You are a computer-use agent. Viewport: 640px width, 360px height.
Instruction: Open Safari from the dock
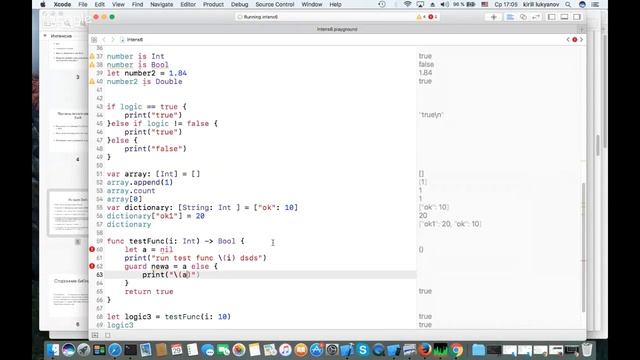[115, 350]
